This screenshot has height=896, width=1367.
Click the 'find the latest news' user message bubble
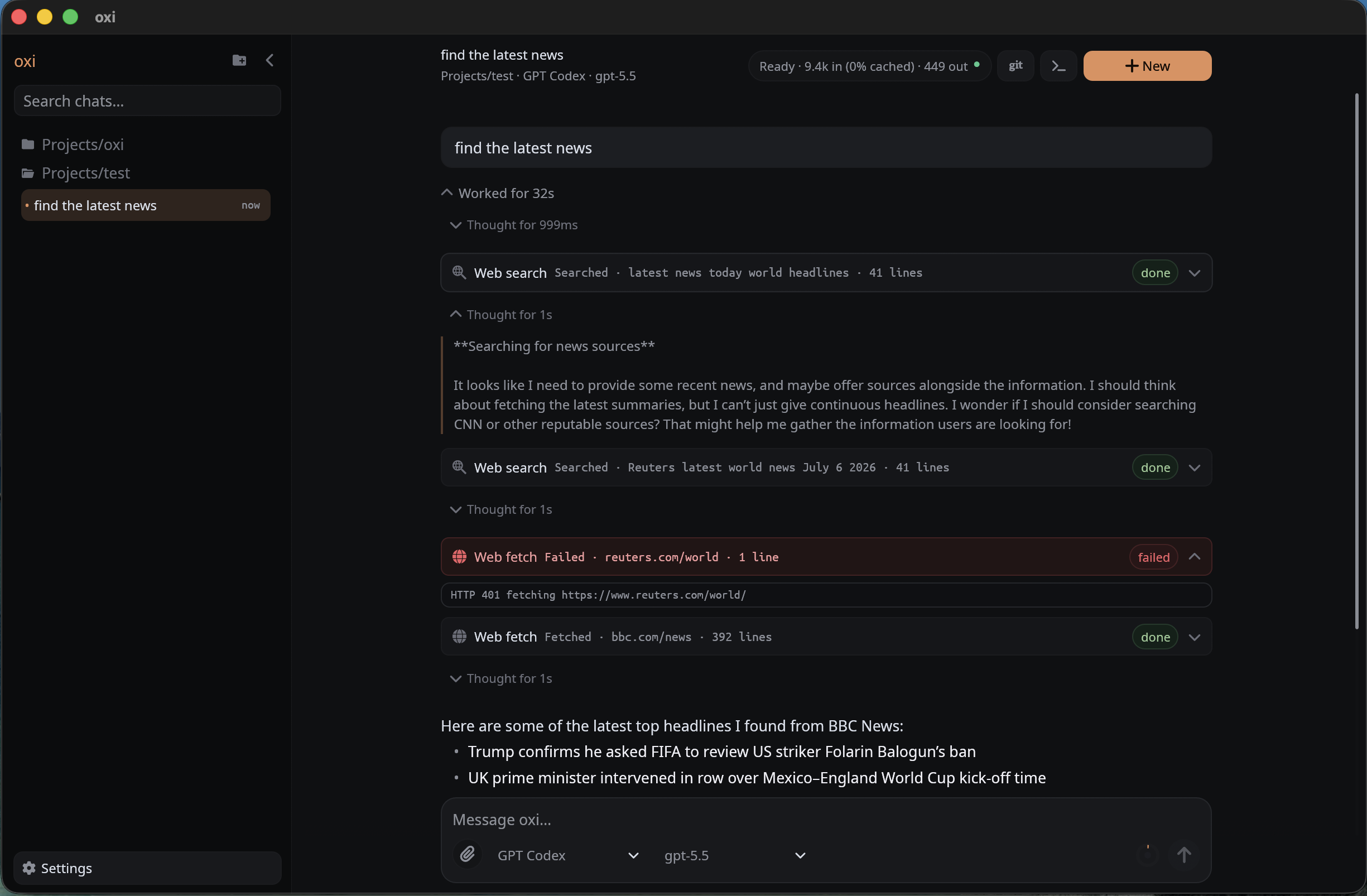pyautogui.click(x=825, y=148)
